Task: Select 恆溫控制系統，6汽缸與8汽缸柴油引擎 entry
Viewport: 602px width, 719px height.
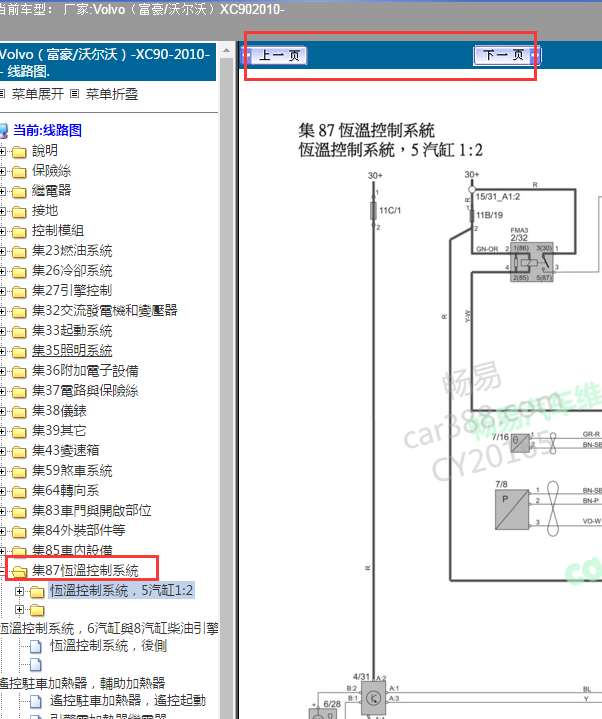Action: 109,628
